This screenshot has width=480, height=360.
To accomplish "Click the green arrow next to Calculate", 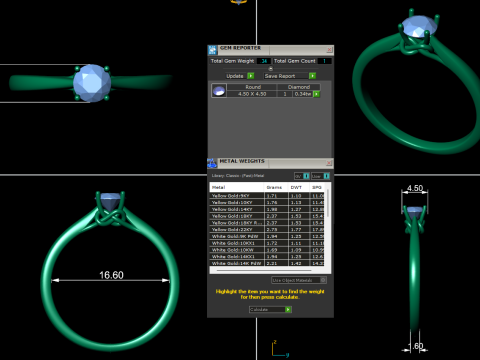I will point(288,310).
